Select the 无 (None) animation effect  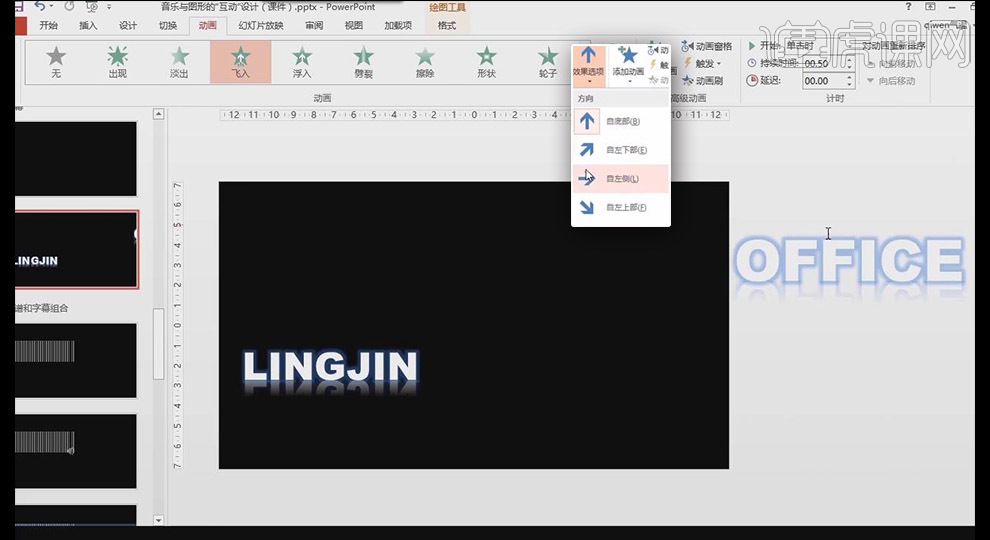coord(56,62)
